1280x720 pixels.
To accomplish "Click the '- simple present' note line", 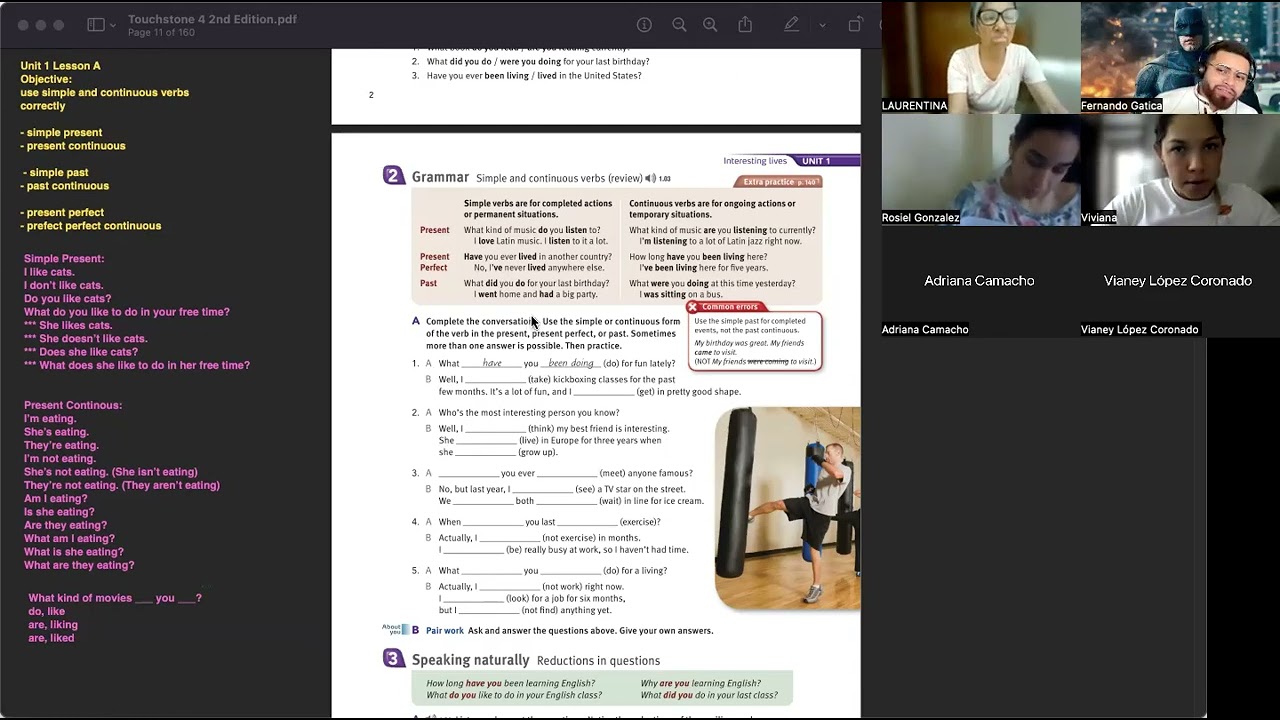I will [x=61, y=132].
